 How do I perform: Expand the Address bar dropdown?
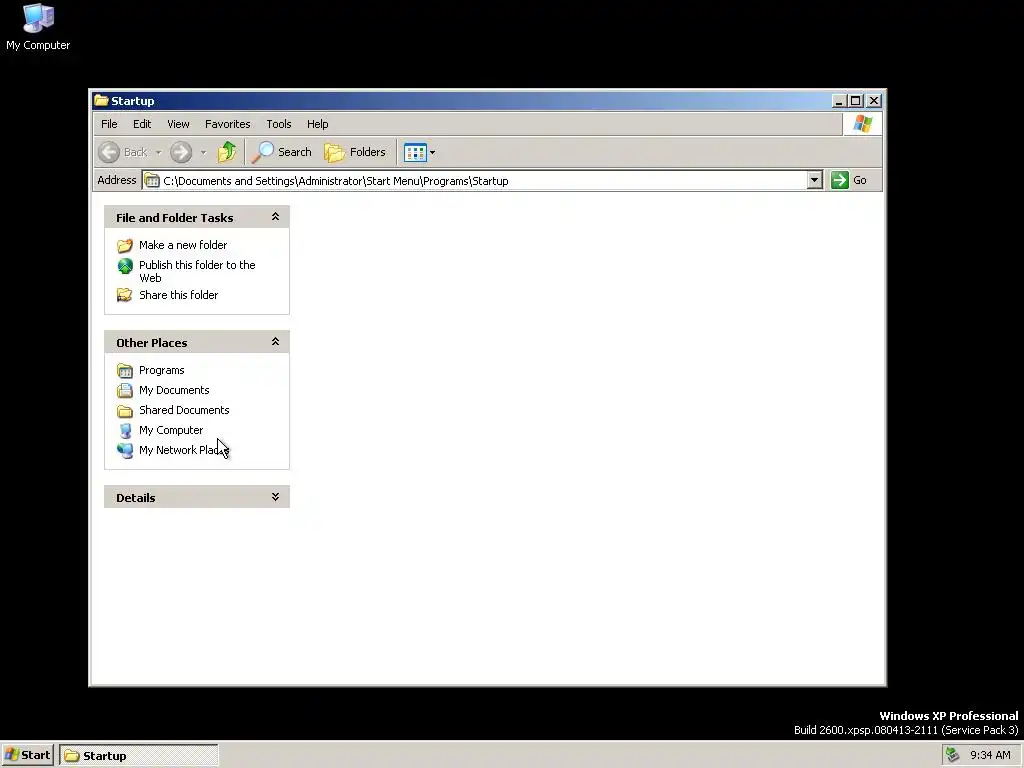pyautogui.click(x=814, y=180)
